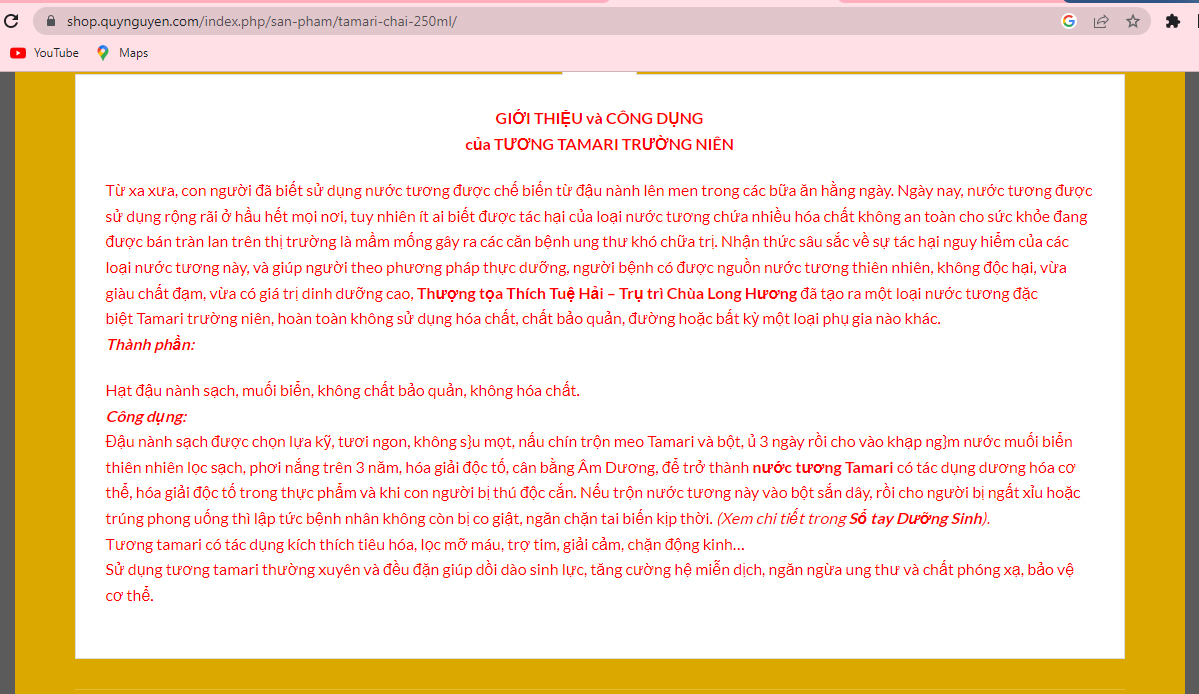
Task: Click ingredient line starting 'Hạt đậu nành sạch'
Action: click(x=342, y=390)
